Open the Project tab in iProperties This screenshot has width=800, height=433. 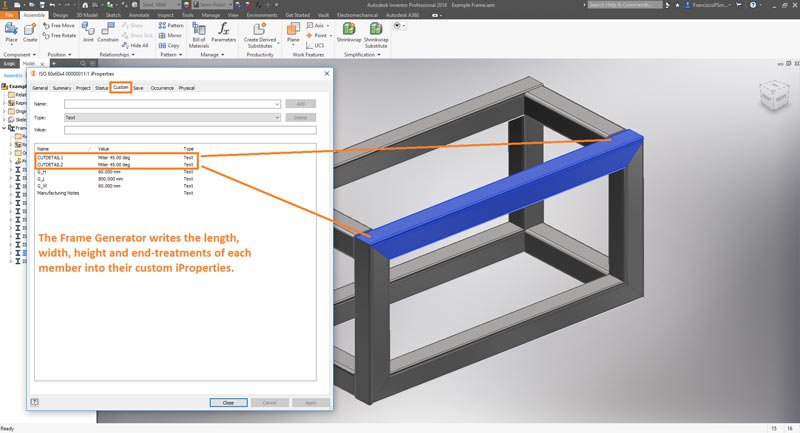click(x=83, y=88)
